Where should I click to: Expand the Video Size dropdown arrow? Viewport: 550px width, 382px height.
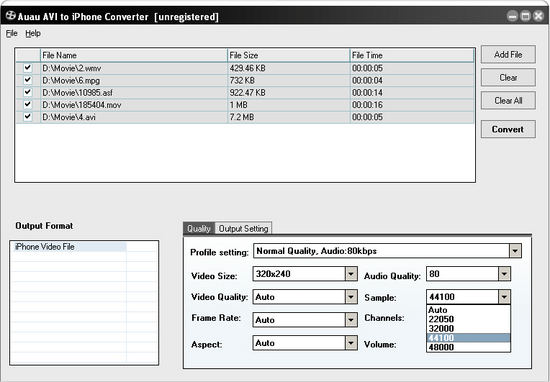(x=351, y=274)
